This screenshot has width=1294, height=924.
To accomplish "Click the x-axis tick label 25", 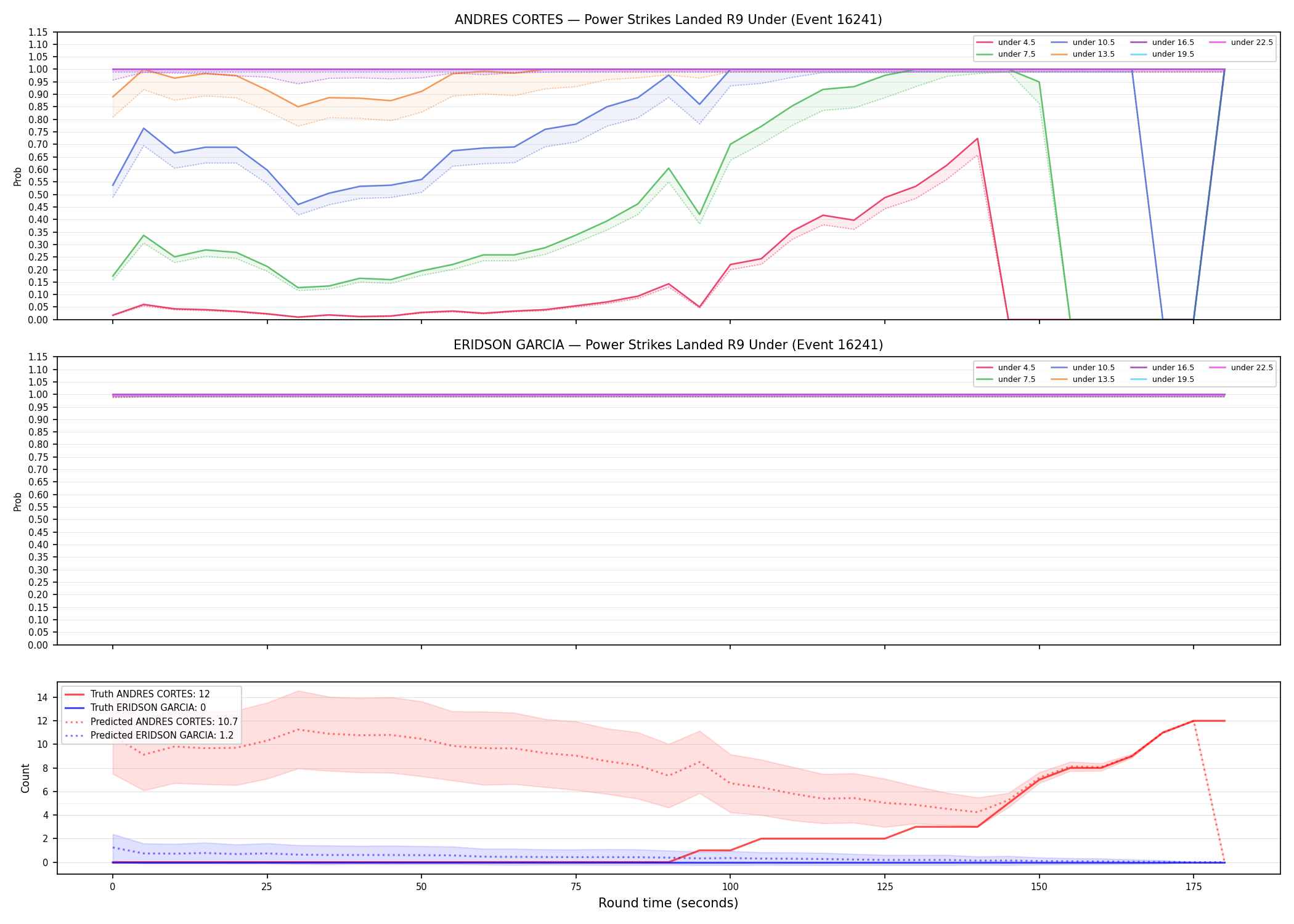I will (267, 887).
